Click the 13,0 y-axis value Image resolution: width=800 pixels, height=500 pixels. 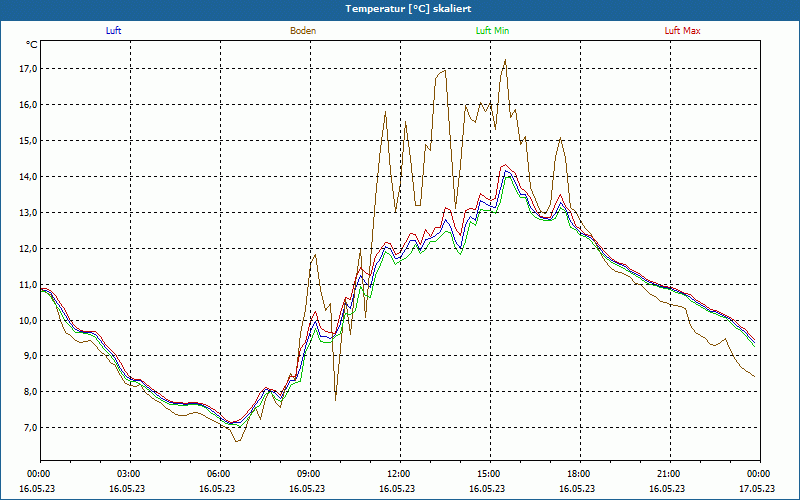(x=29, y=212)
